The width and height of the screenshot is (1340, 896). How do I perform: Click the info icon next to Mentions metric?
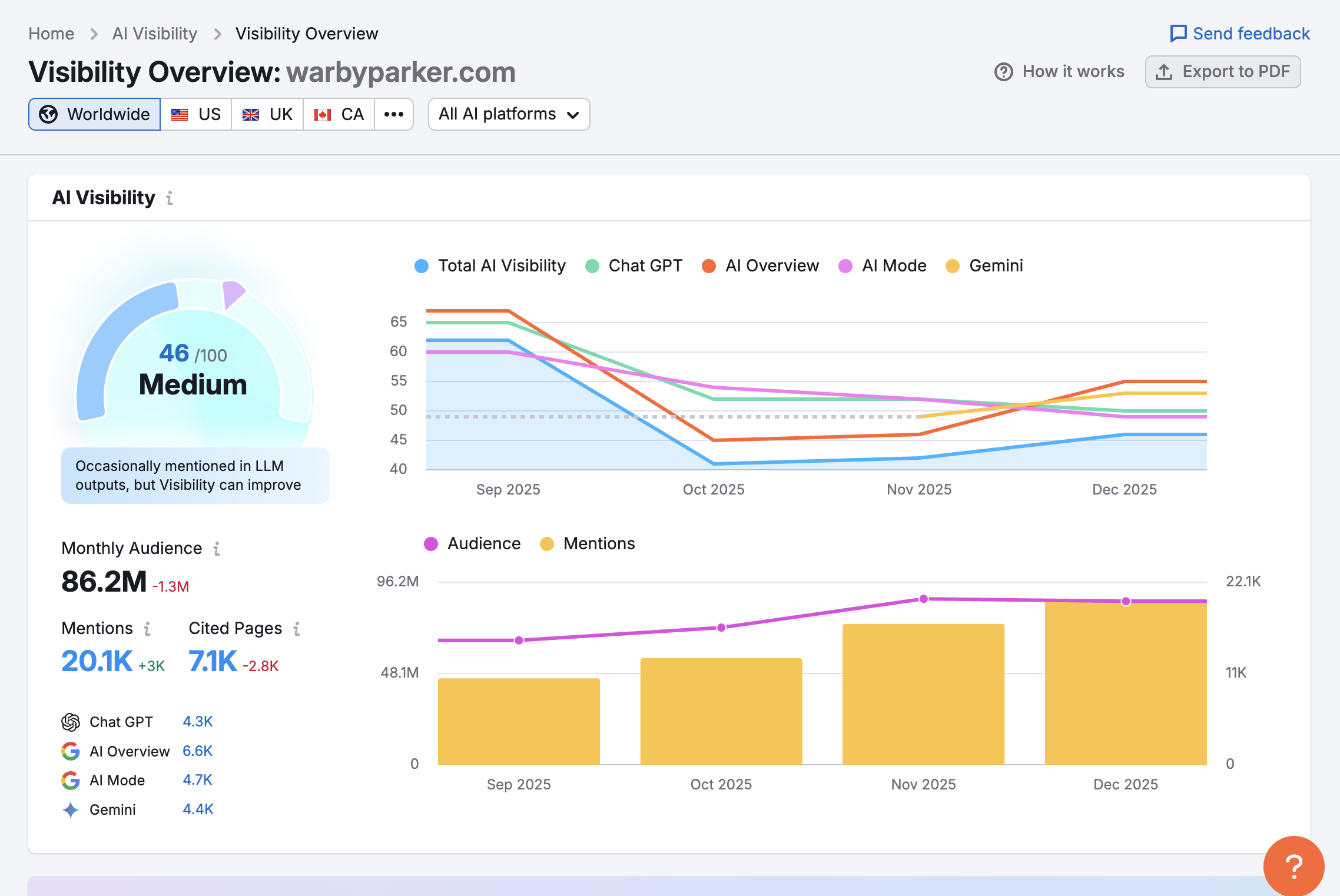[147, 629]
